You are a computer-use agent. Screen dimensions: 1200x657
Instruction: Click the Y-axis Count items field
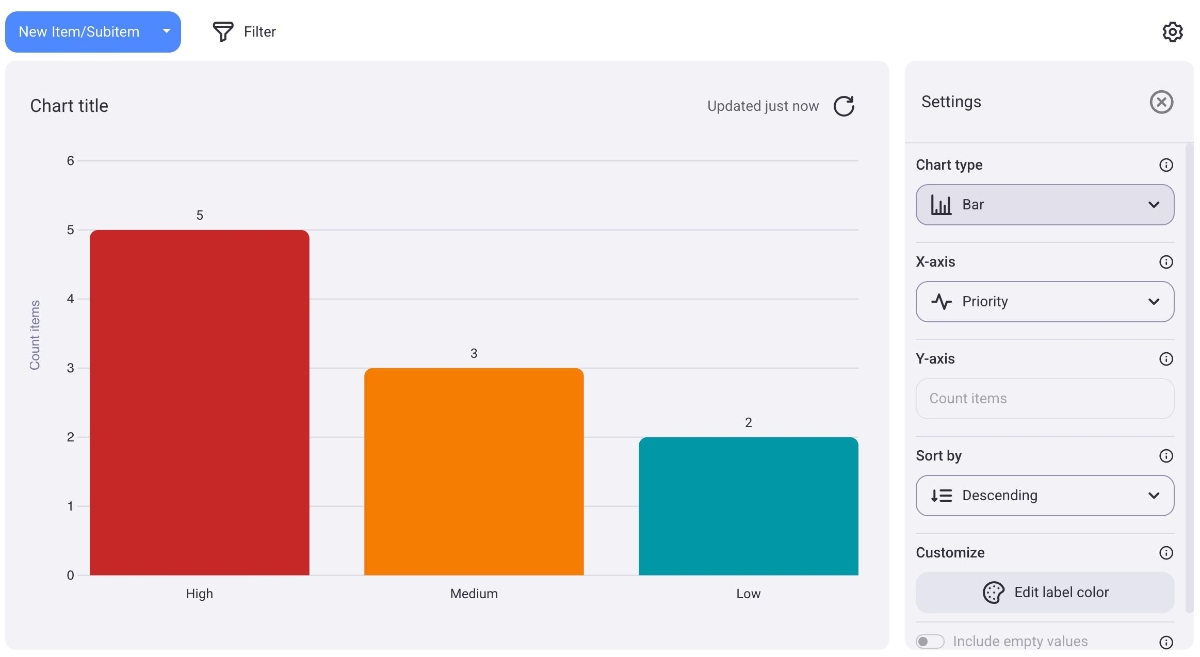click(1044, 398)
